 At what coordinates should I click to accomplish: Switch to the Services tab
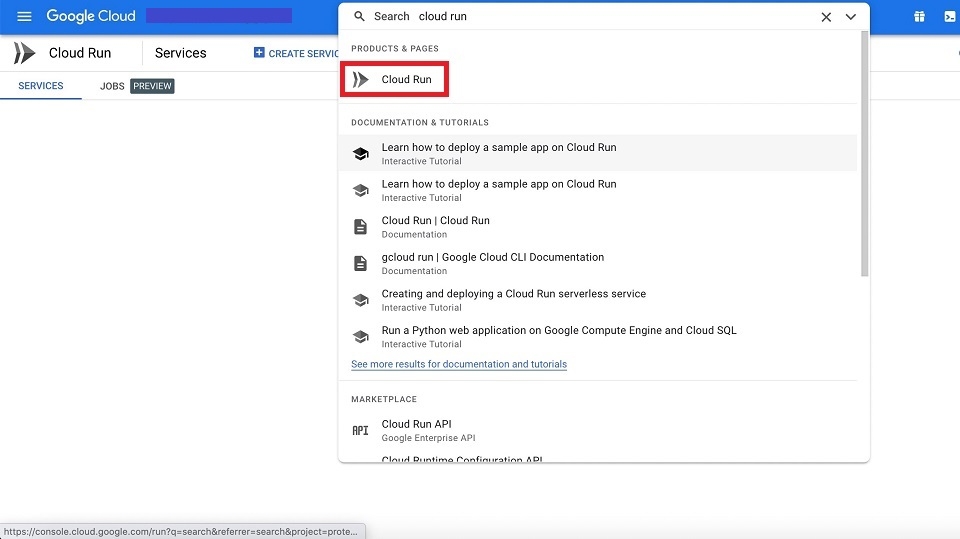click(x=41, y=86)
